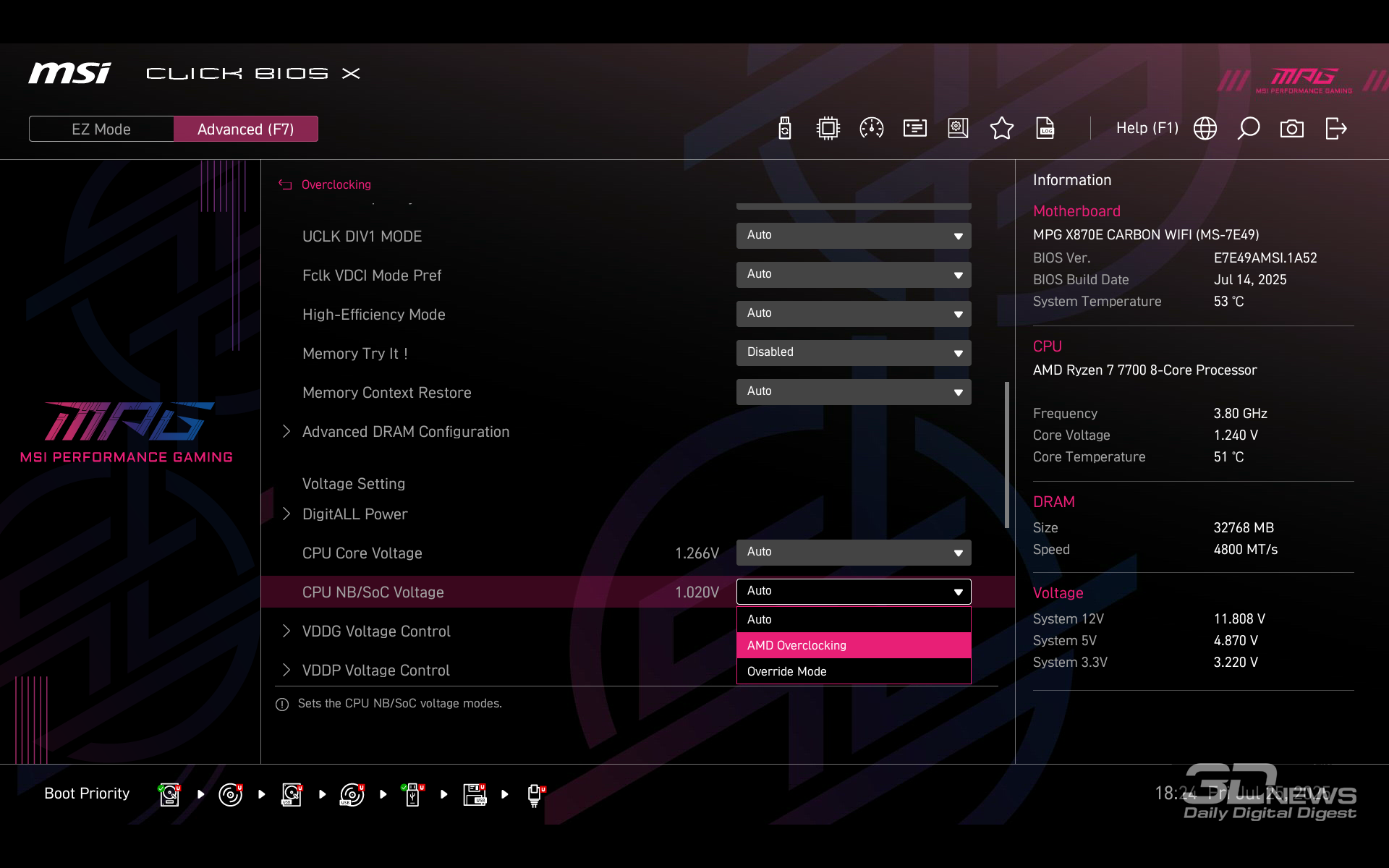Screen dimensions: 1389x868
Task: Click the MPG X870E CARBON WIFI board name
Action: [x=1146, y=235]
